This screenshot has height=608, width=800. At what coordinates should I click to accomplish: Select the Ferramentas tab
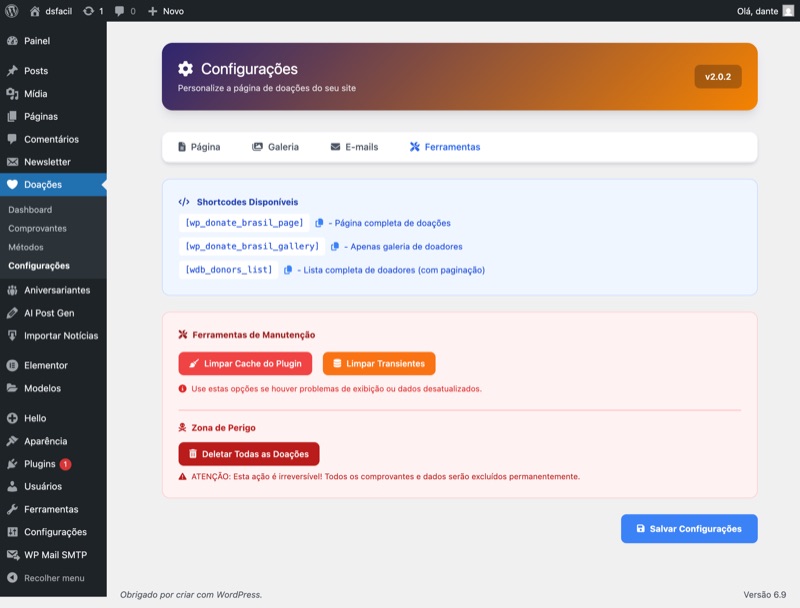[444, 147]
